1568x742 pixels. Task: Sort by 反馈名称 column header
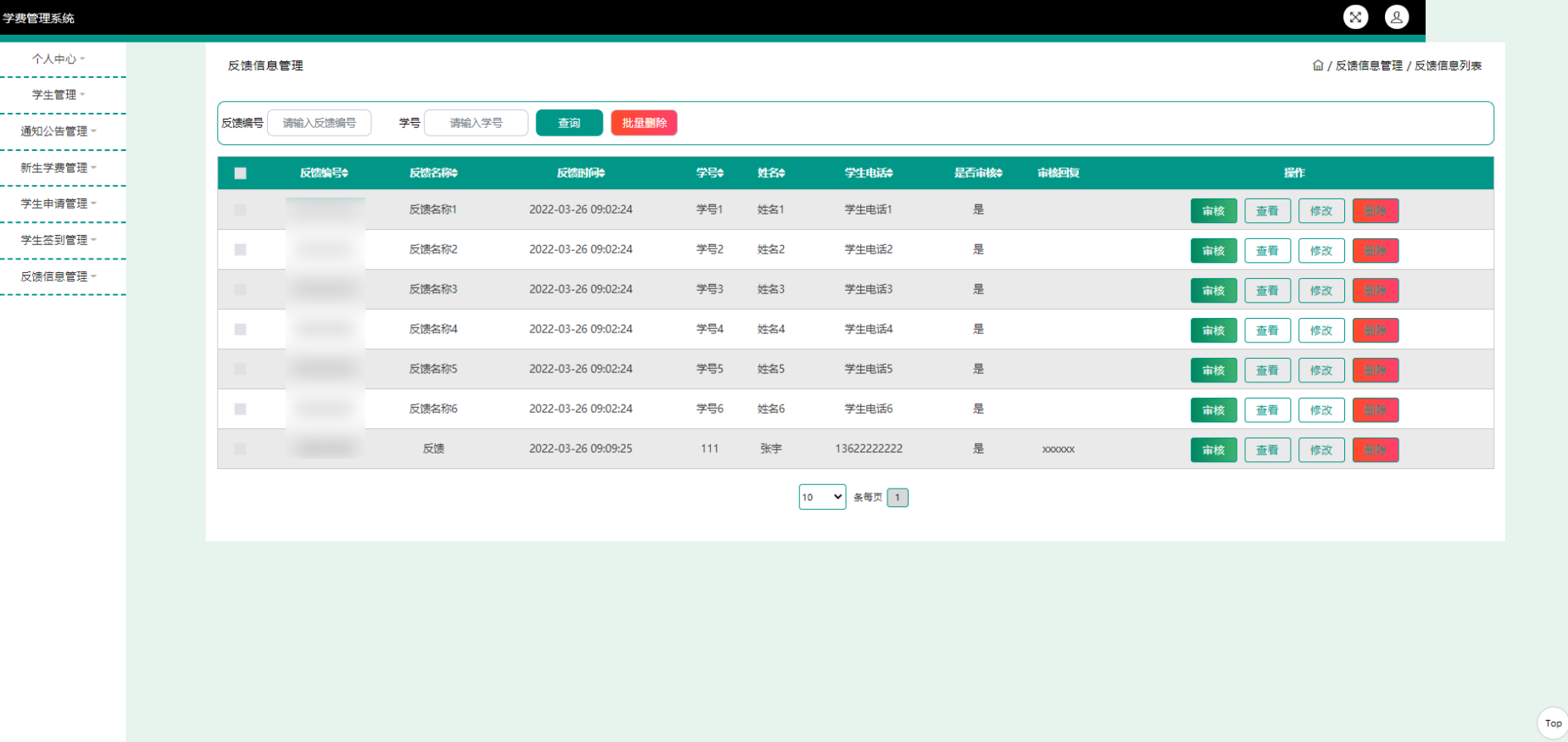[x=433, y=173]
